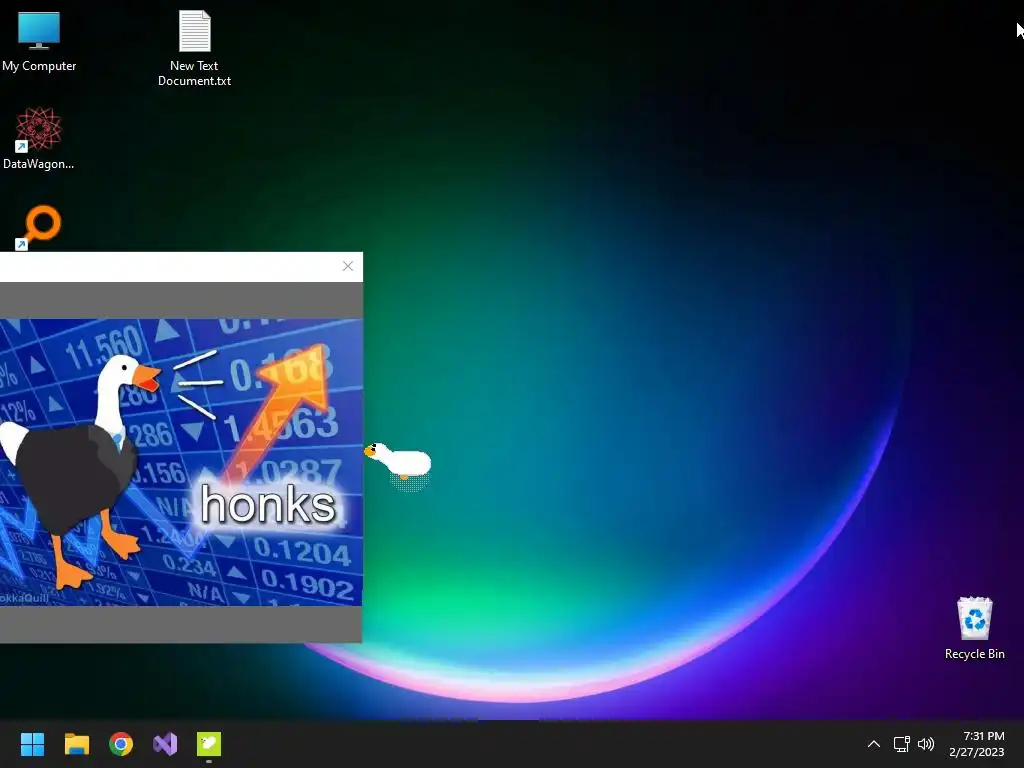Launch Google Chrome from the taskbar
1024x768 pixels.
[121, 744]
